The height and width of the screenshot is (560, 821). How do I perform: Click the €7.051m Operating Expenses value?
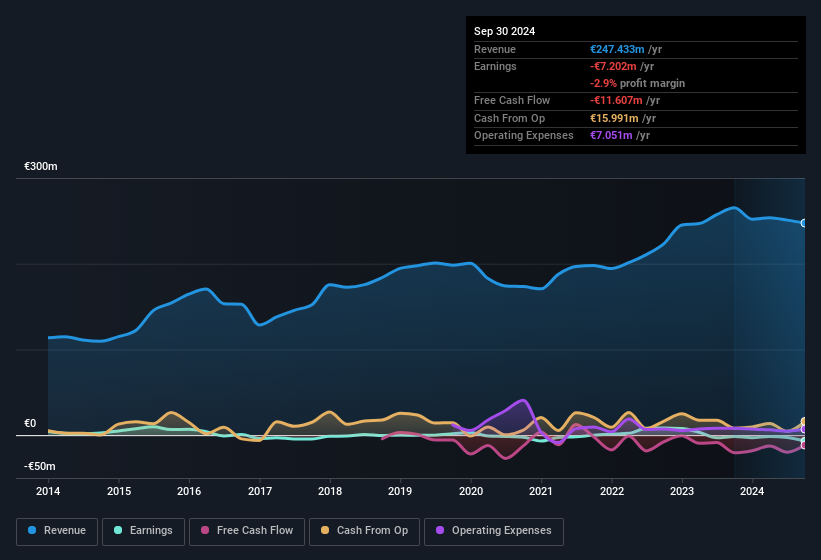click(610, 135)
